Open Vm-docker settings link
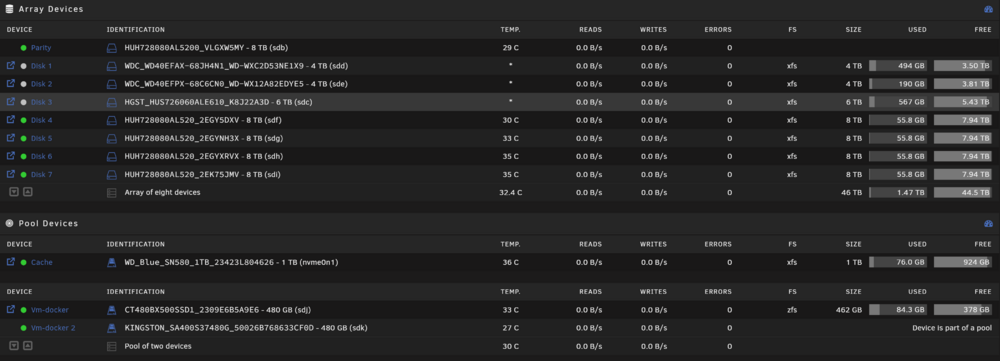1000x361 pixels. 50,310
